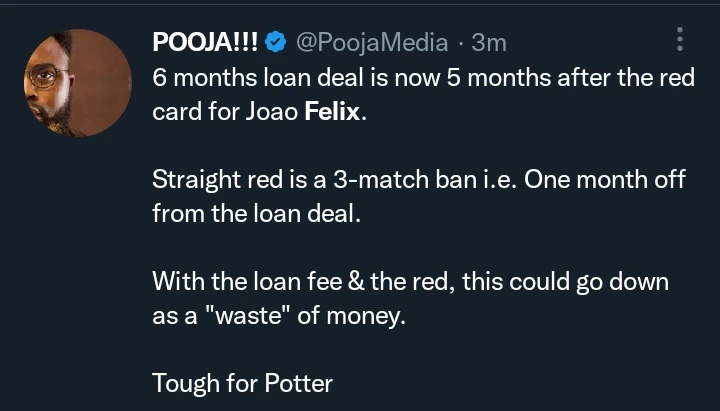
Task: Click the 3m tweet timestamp
Action: (x=489, y=43)
